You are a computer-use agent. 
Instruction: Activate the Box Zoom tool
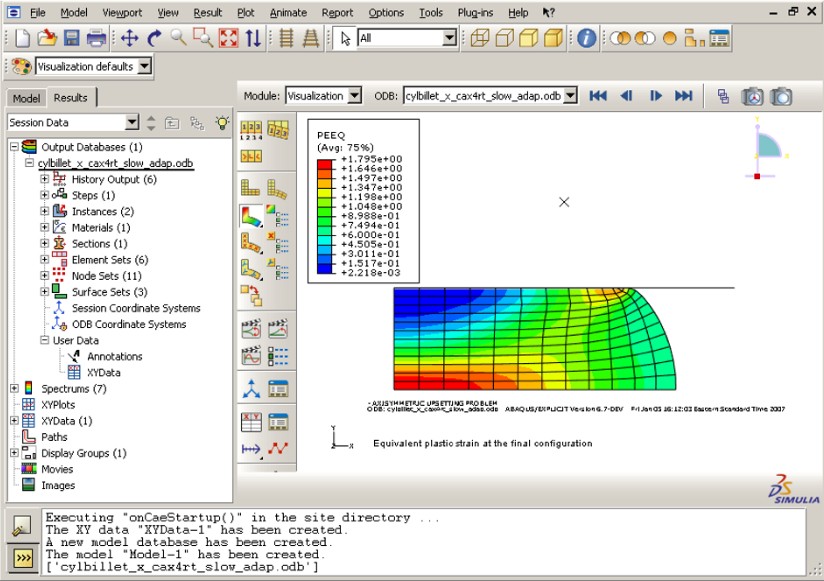pyautogui.click(x=203, y=36)
